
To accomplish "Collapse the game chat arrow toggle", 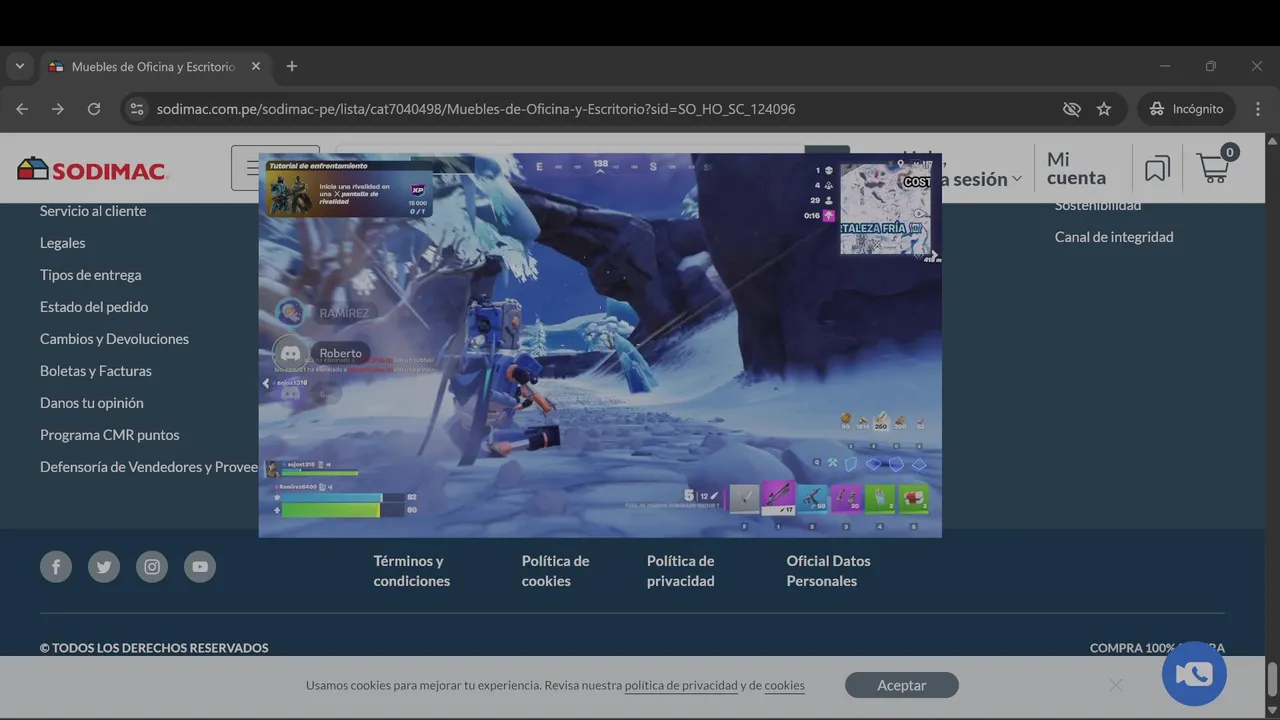I will click(266, 383).
